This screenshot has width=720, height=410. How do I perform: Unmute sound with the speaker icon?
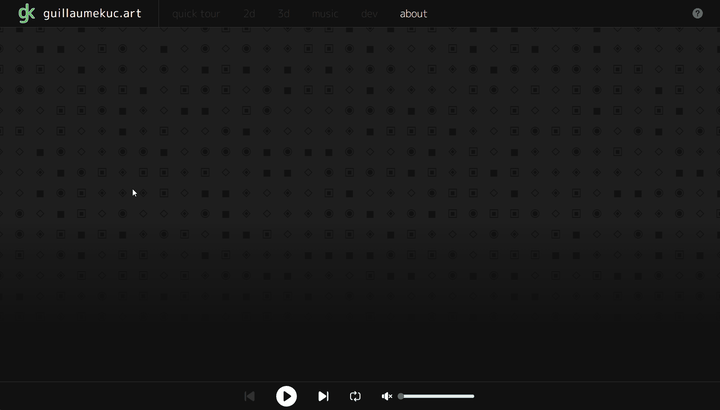tap(387, 396)
